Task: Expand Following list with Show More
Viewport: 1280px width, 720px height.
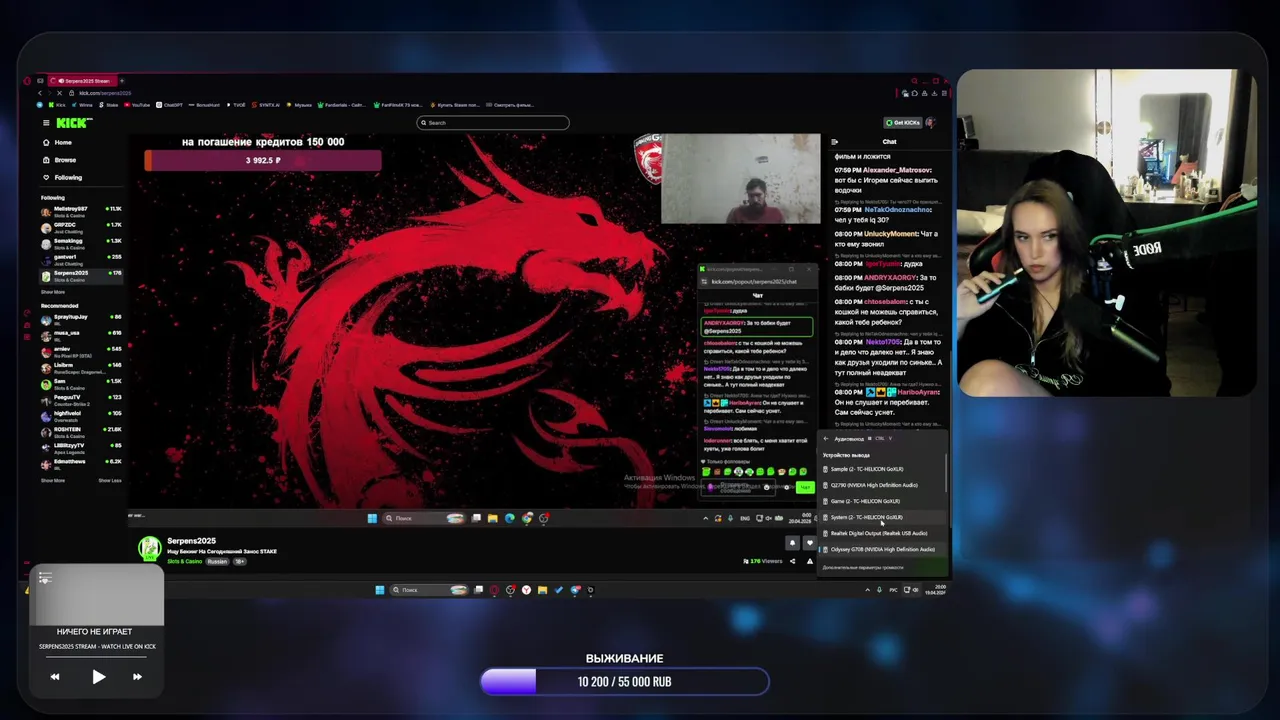Action: tap(52, 292)
